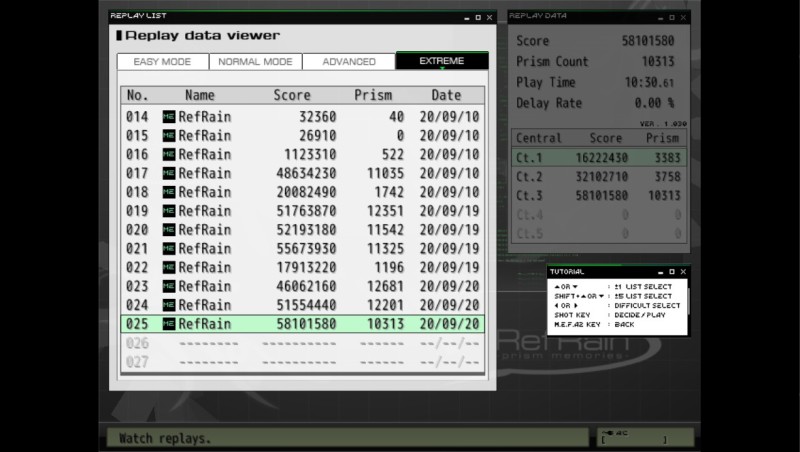Click the ME icon in row 025
Viewport: 800px width, 452px height.
pos(169,324)
